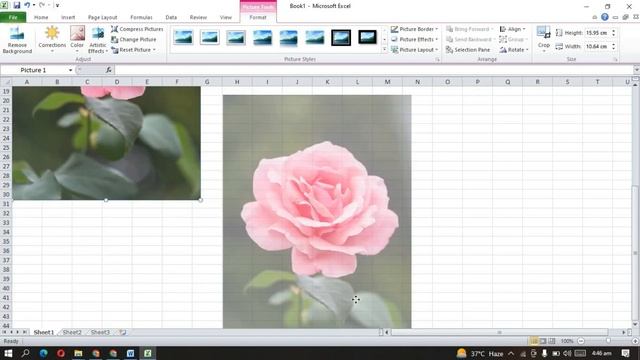Click Compress Pictures

[x=137, y=29]
